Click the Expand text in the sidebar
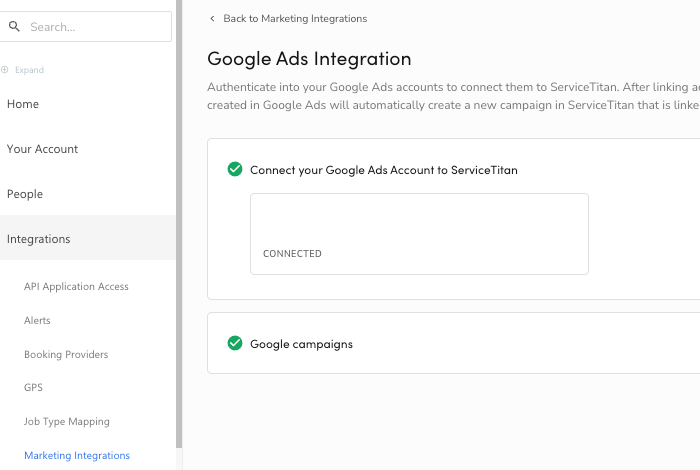This screenshot has width=700, height=470. pyautogui.click(x=29, y=70)
